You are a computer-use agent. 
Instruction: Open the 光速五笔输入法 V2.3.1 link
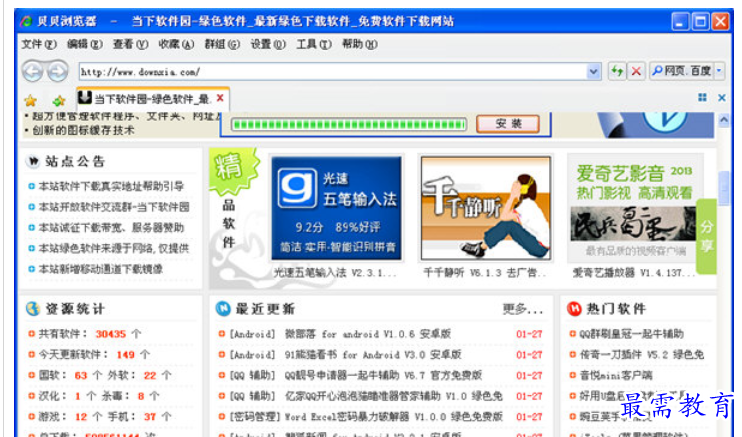[335, 273]
